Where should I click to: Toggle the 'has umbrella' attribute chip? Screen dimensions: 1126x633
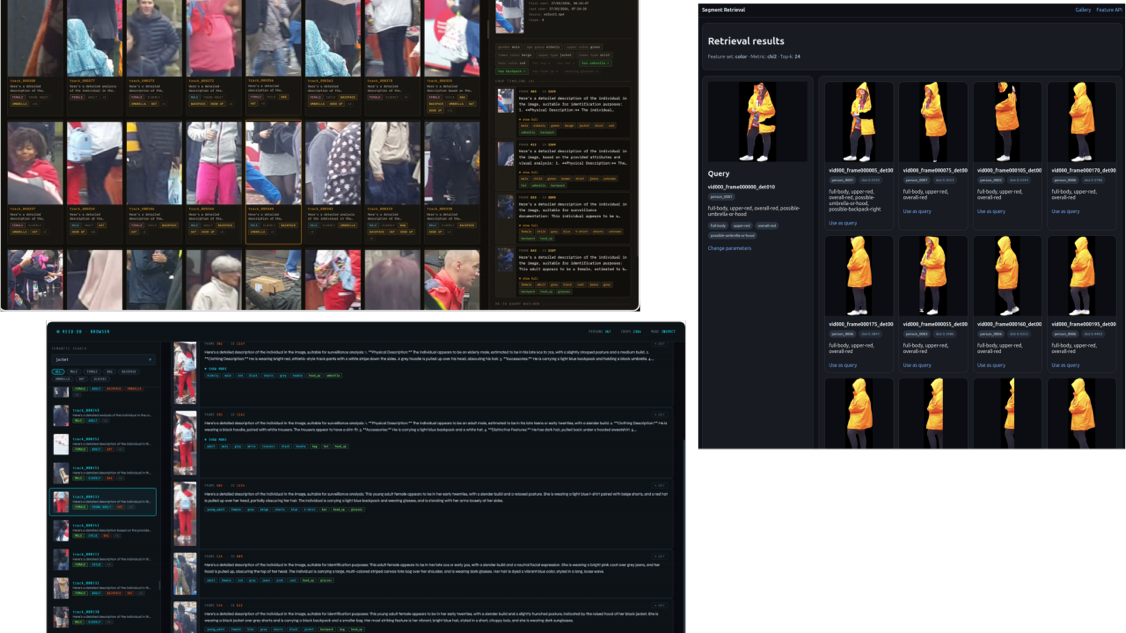tap(595, 63)
